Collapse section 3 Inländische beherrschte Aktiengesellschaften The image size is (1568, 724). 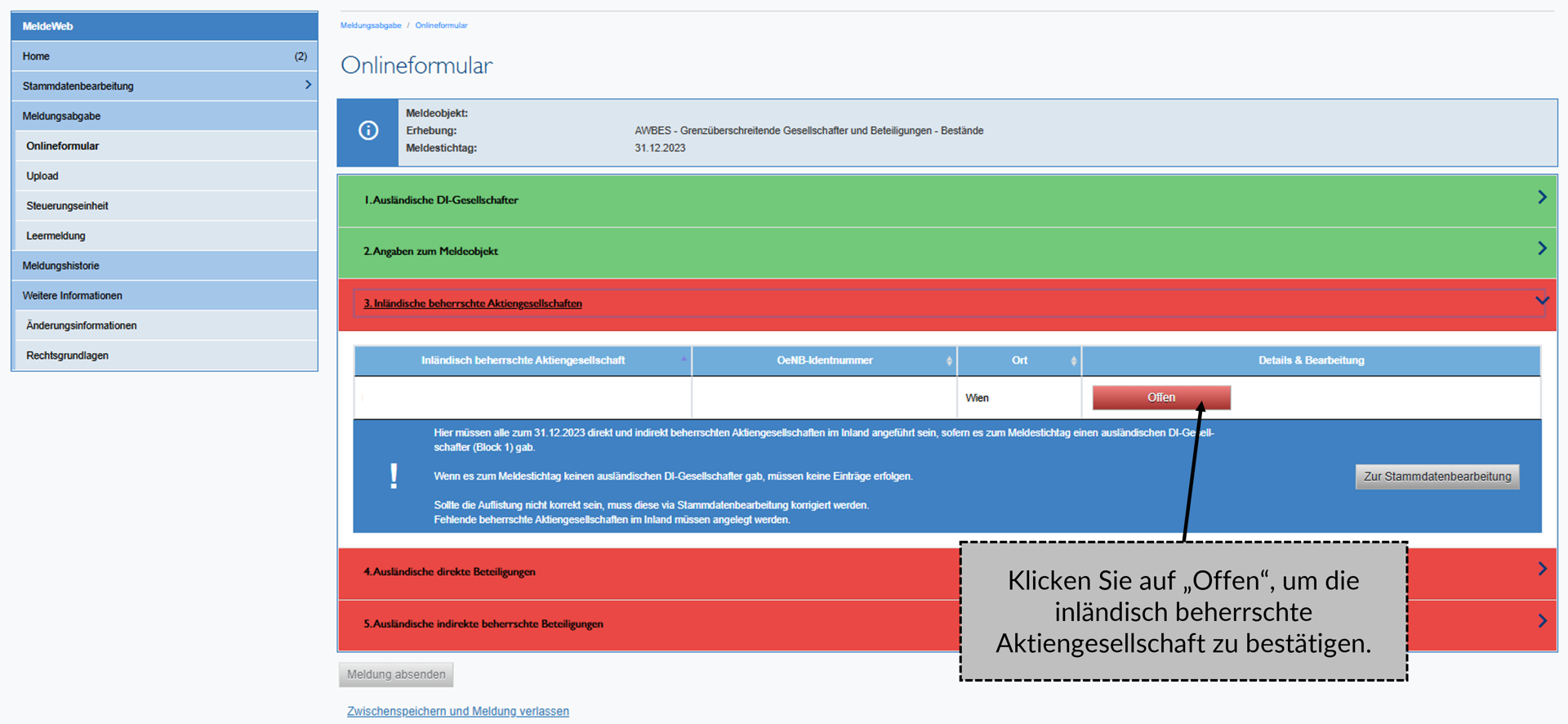click(x=1541, y=301)
